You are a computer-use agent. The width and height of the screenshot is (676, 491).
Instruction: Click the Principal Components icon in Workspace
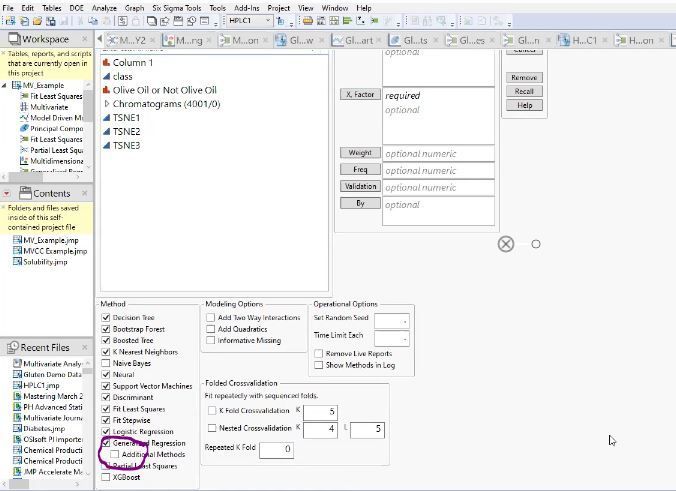tap(24, 128)
